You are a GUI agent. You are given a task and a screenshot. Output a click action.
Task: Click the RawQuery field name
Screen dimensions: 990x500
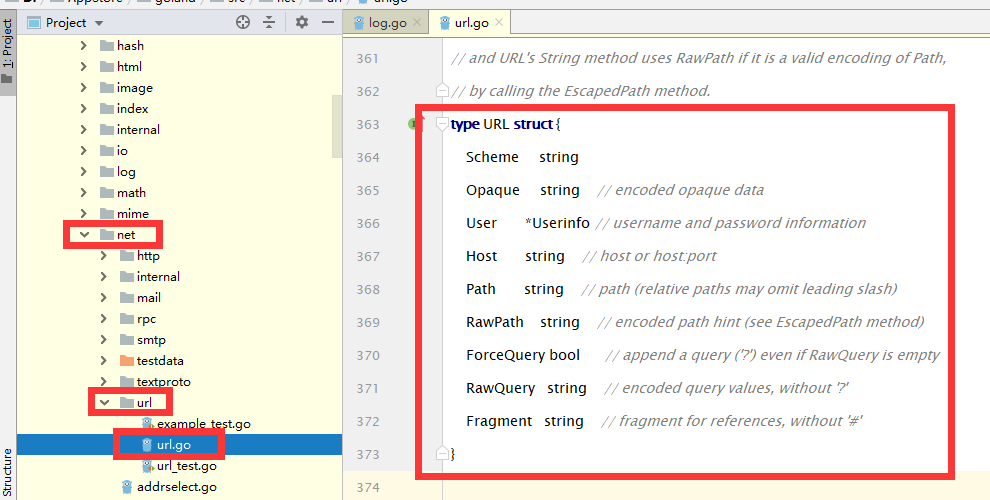pyautogui.click(x=500, y=388)
